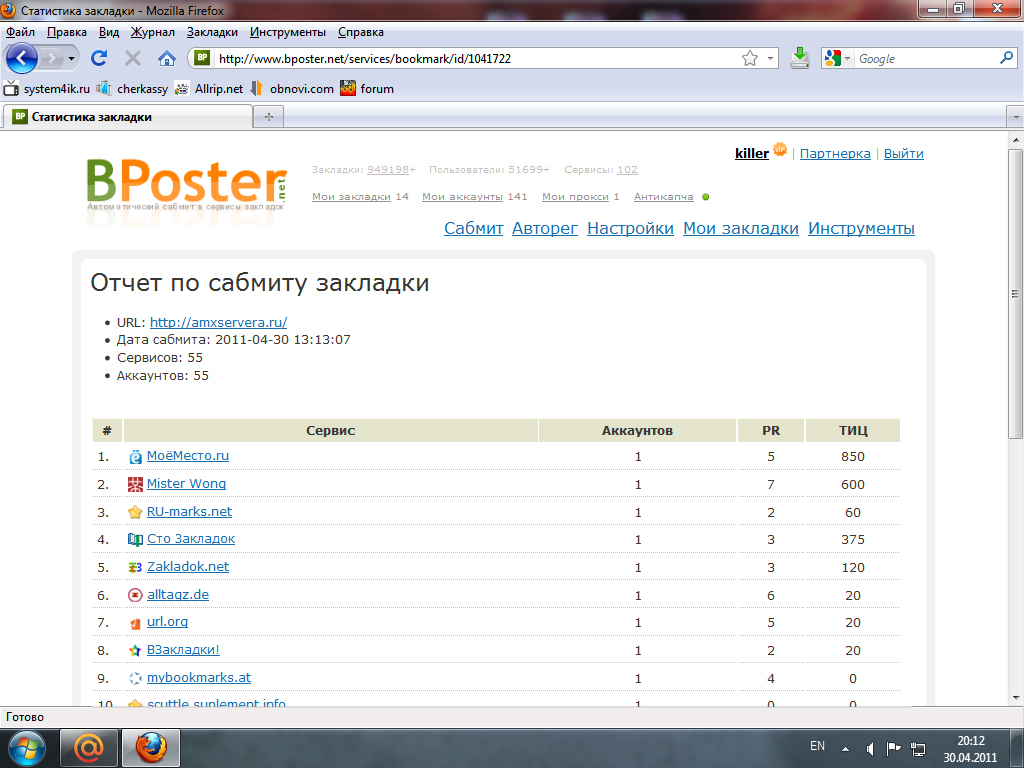
Task: Click the Firefox back arrow button
Action: click(x=22, y=59)
